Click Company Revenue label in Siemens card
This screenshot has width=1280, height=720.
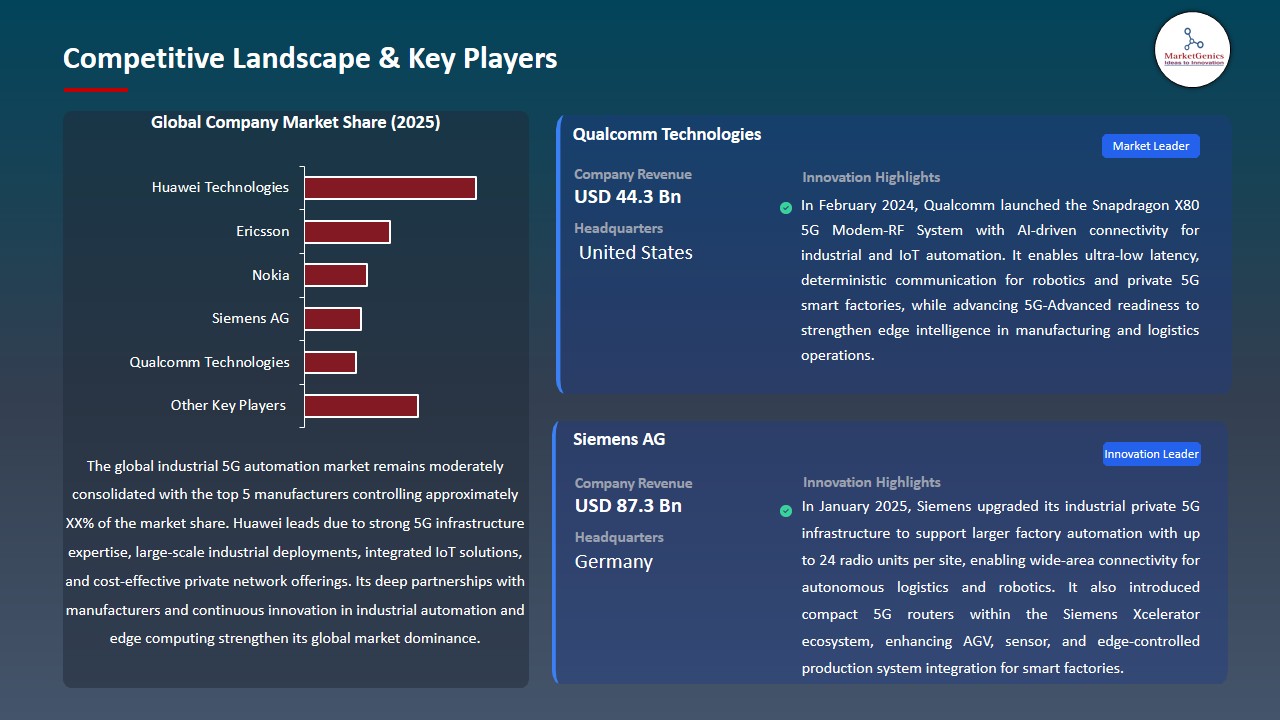point(634,483)
